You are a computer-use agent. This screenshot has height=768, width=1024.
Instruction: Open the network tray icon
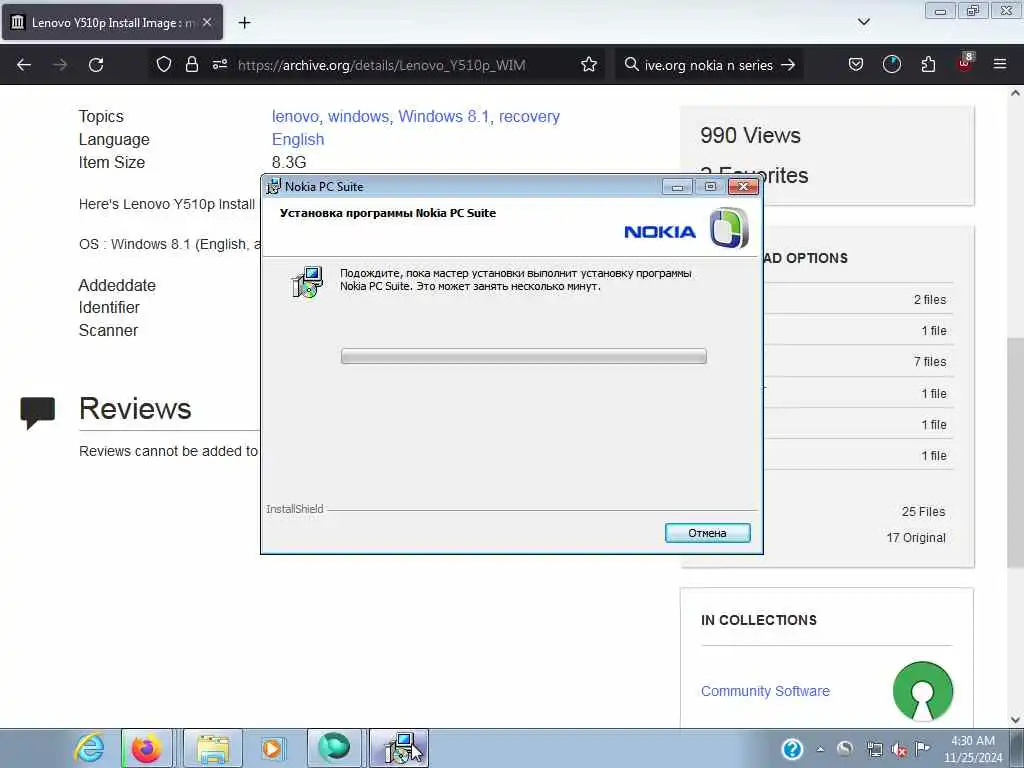pyautogui.click(x=874, y=750)
